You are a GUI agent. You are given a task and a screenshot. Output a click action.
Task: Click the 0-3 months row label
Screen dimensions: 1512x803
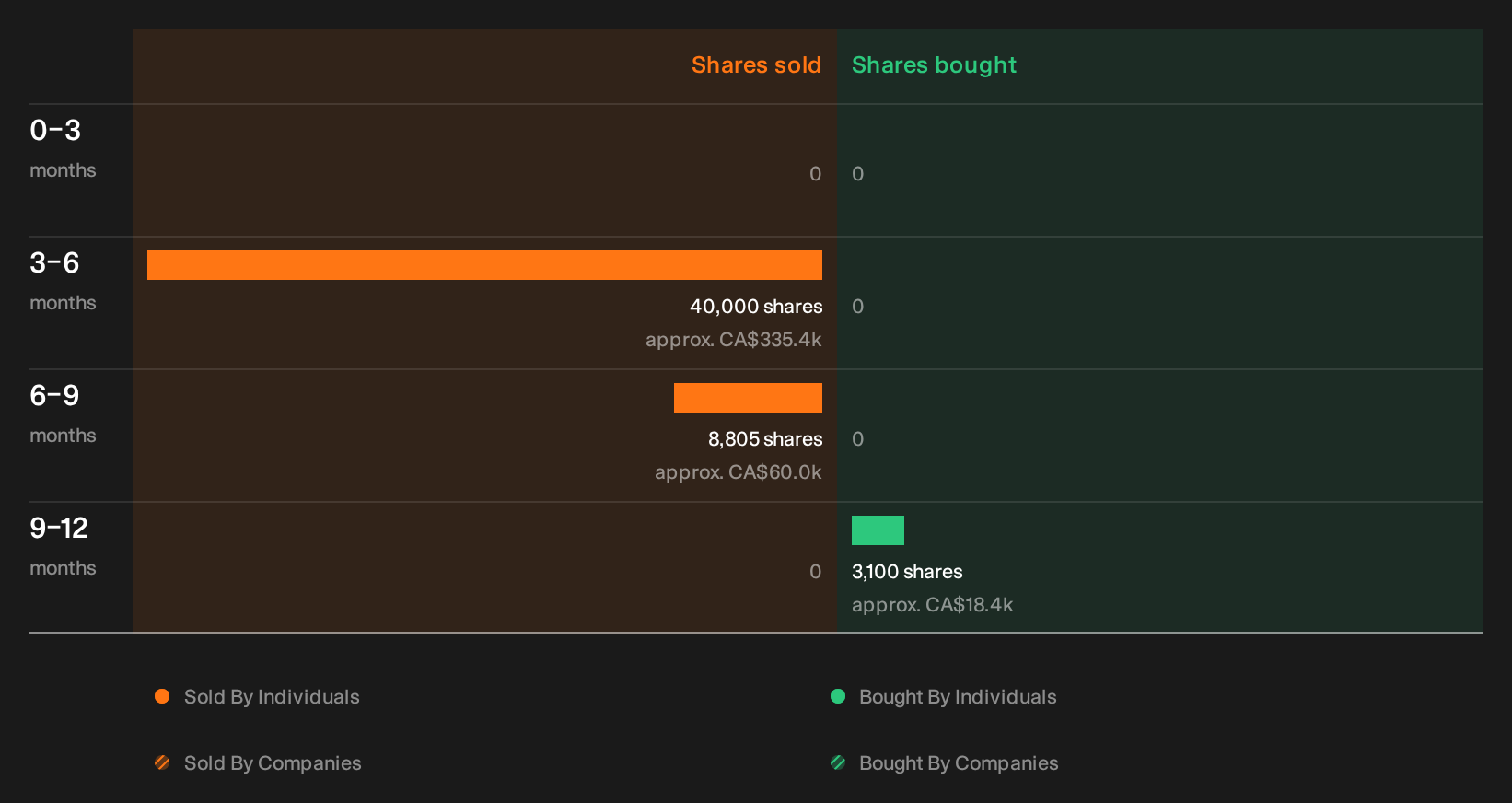pyautogui.click(x=63, y=148)
